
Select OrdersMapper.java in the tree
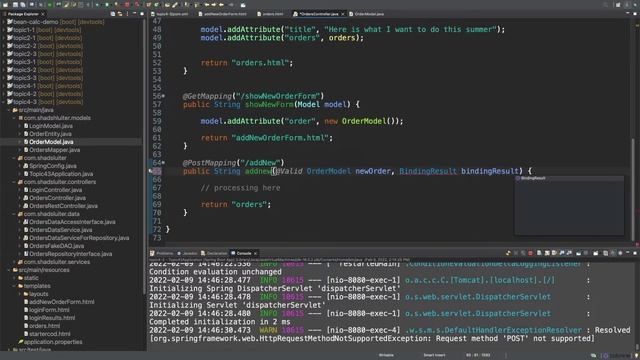coord(54,150)
